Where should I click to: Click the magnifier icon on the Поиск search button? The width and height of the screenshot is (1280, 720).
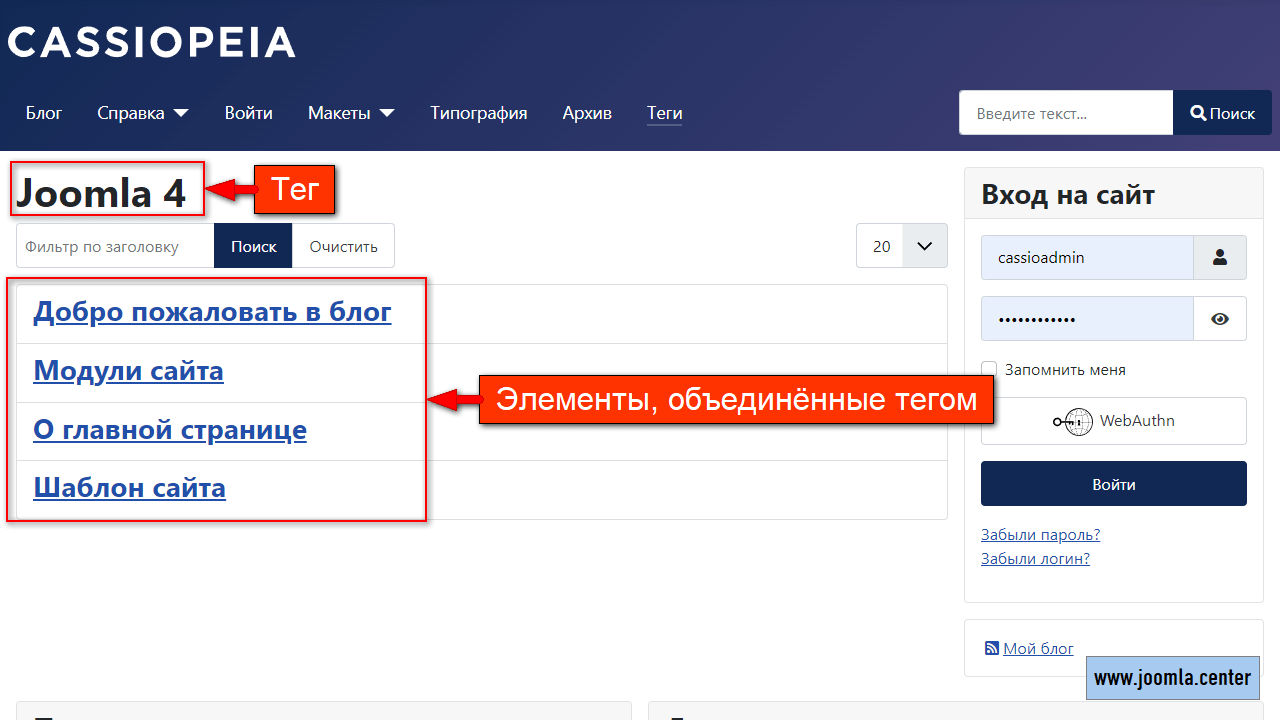pos(1199,112)
